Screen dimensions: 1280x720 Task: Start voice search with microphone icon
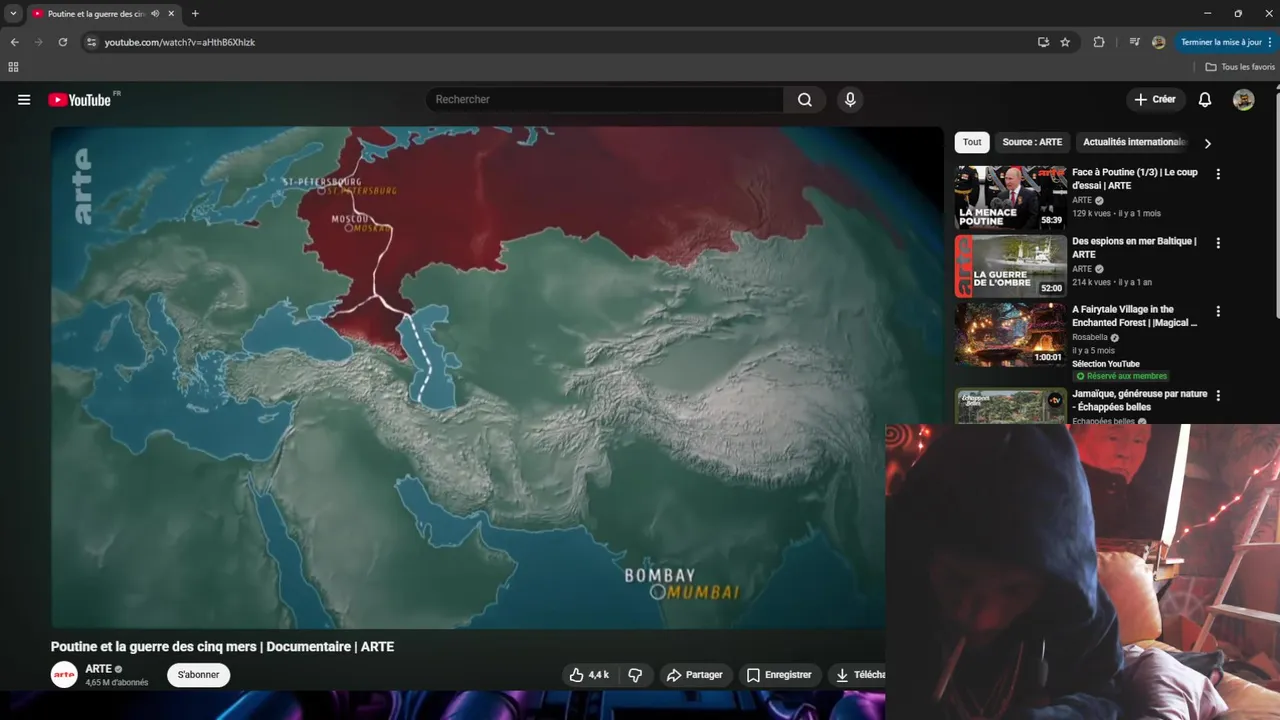(850, 100)
